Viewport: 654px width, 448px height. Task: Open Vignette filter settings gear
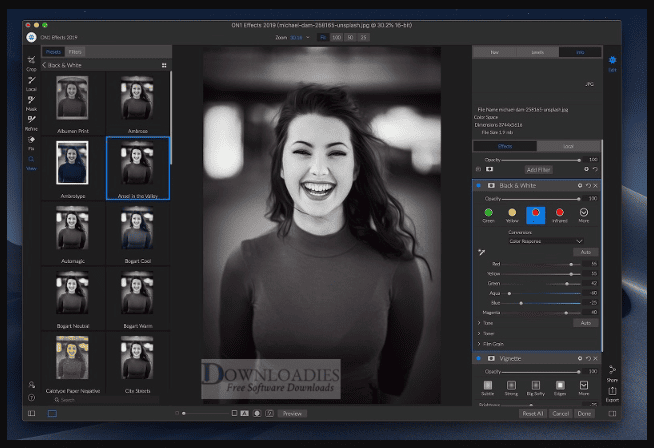point(580,358)
